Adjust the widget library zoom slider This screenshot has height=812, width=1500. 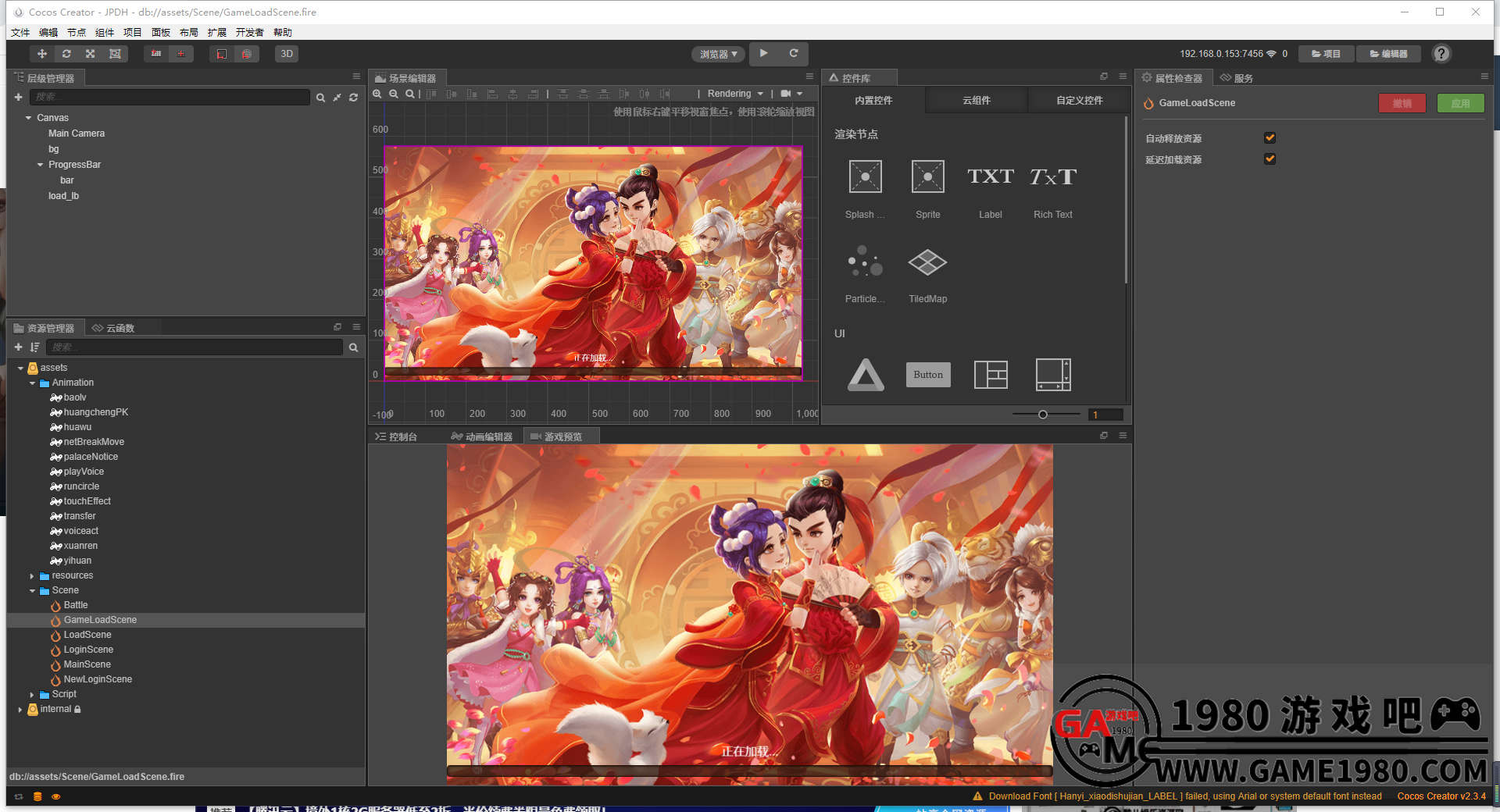click(1043, 415)
